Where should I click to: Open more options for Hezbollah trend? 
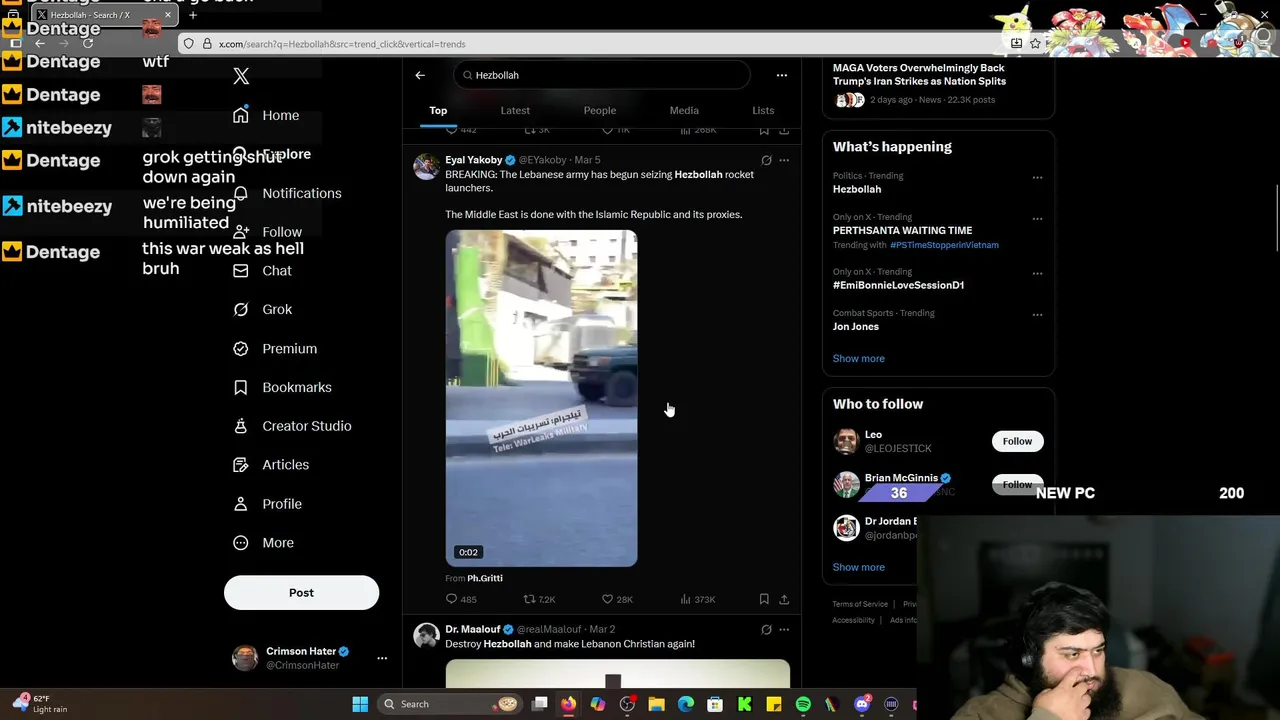tap(1037, 178)
